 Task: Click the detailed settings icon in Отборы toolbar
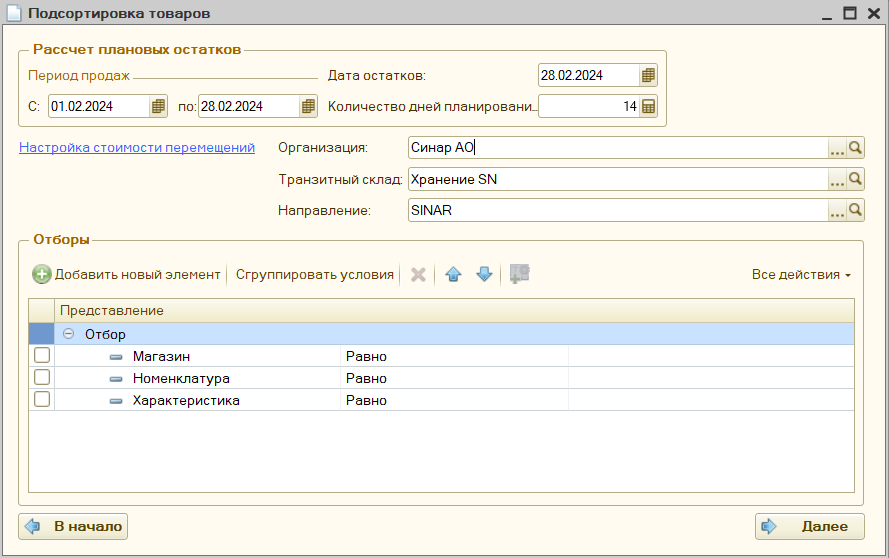coord(519,274)
